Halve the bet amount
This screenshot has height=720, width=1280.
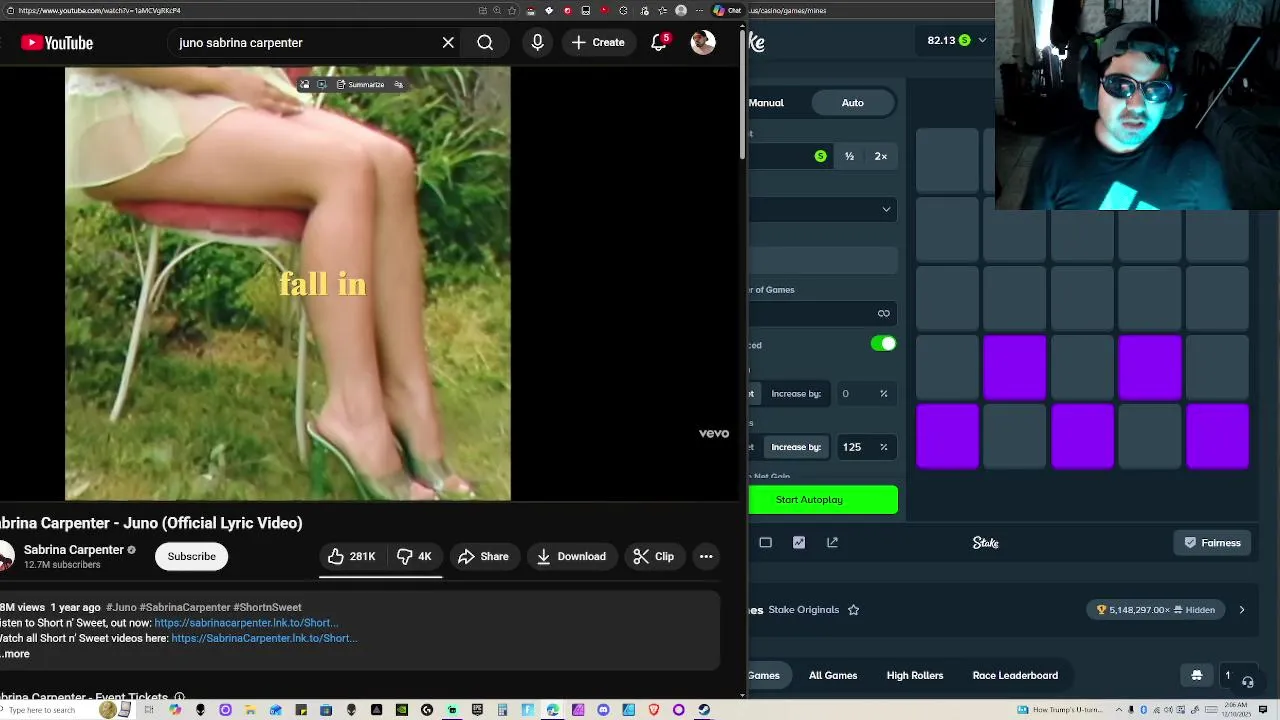coord(849,156)
